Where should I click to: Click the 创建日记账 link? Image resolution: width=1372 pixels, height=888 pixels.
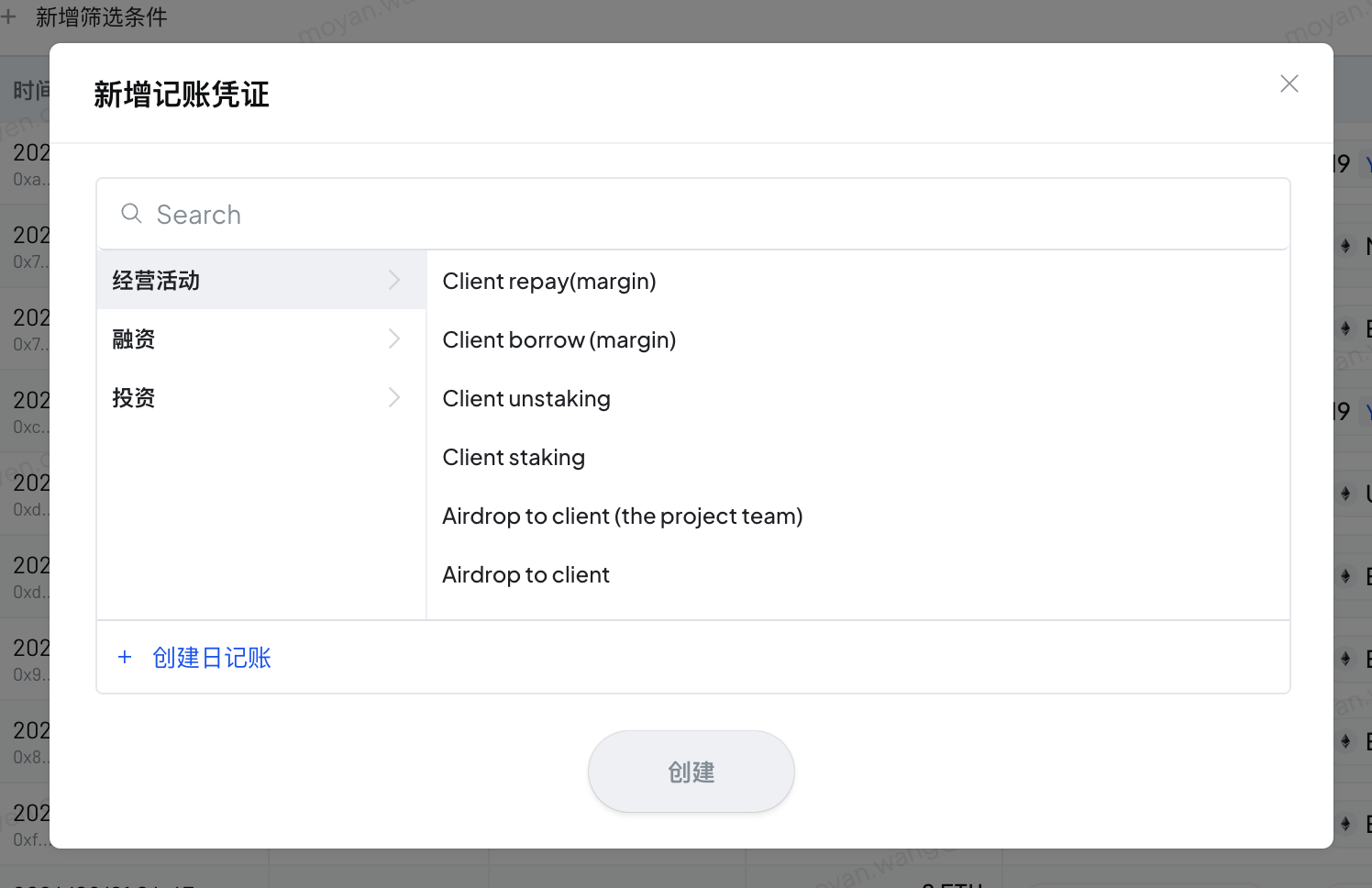pyautogui.click(x=212, y=658)
